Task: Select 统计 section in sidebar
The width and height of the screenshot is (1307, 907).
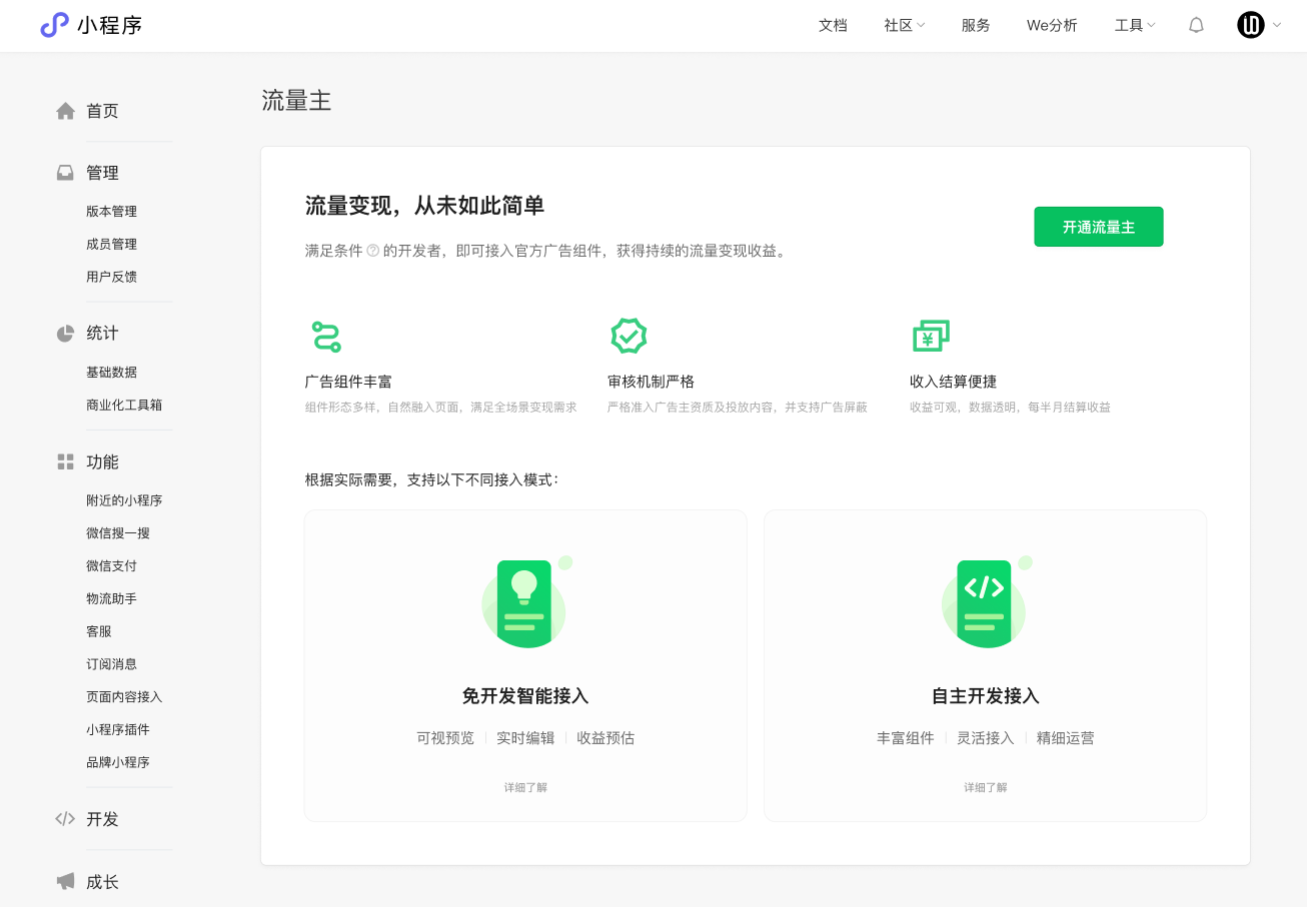Action: 102,333
